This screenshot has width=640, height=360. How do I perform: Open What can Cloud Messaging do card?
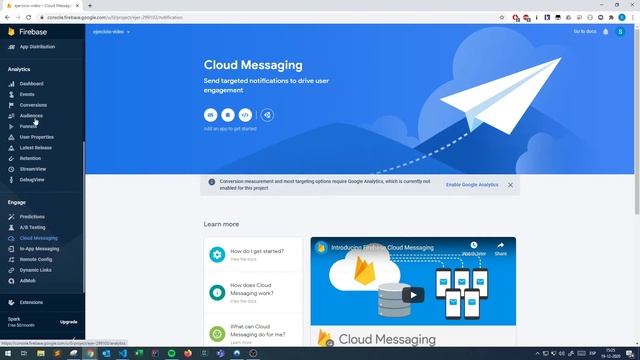click(x=253, y=331)
